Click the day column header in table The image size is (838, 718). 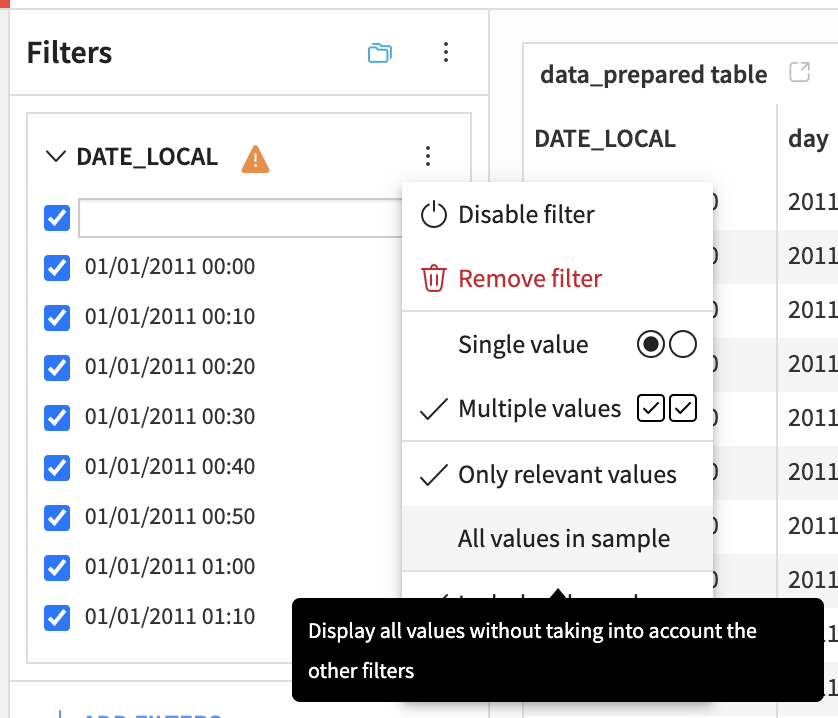coord(808,140)
